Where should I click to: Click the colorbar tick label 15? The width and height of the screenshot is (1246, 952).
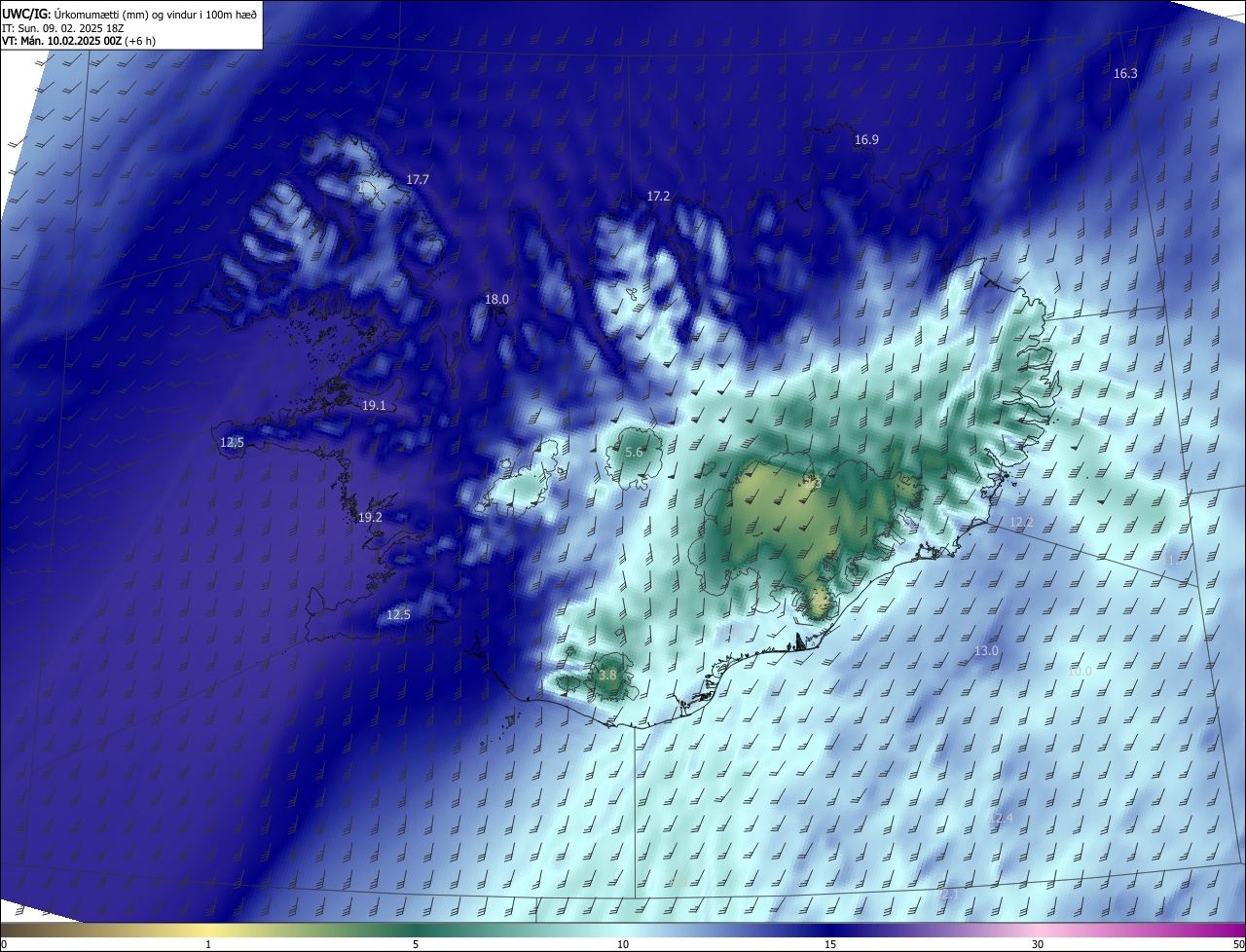pos(830,945)
